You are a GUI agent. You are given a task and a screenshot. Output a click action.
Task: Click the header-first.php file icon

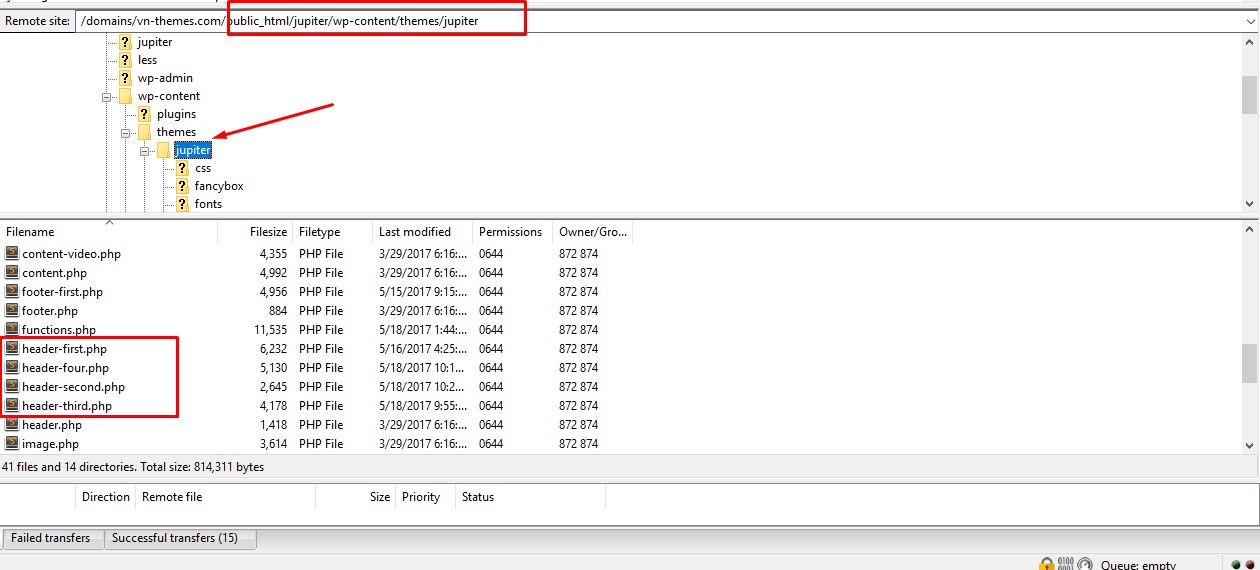[x=12, y=349]
